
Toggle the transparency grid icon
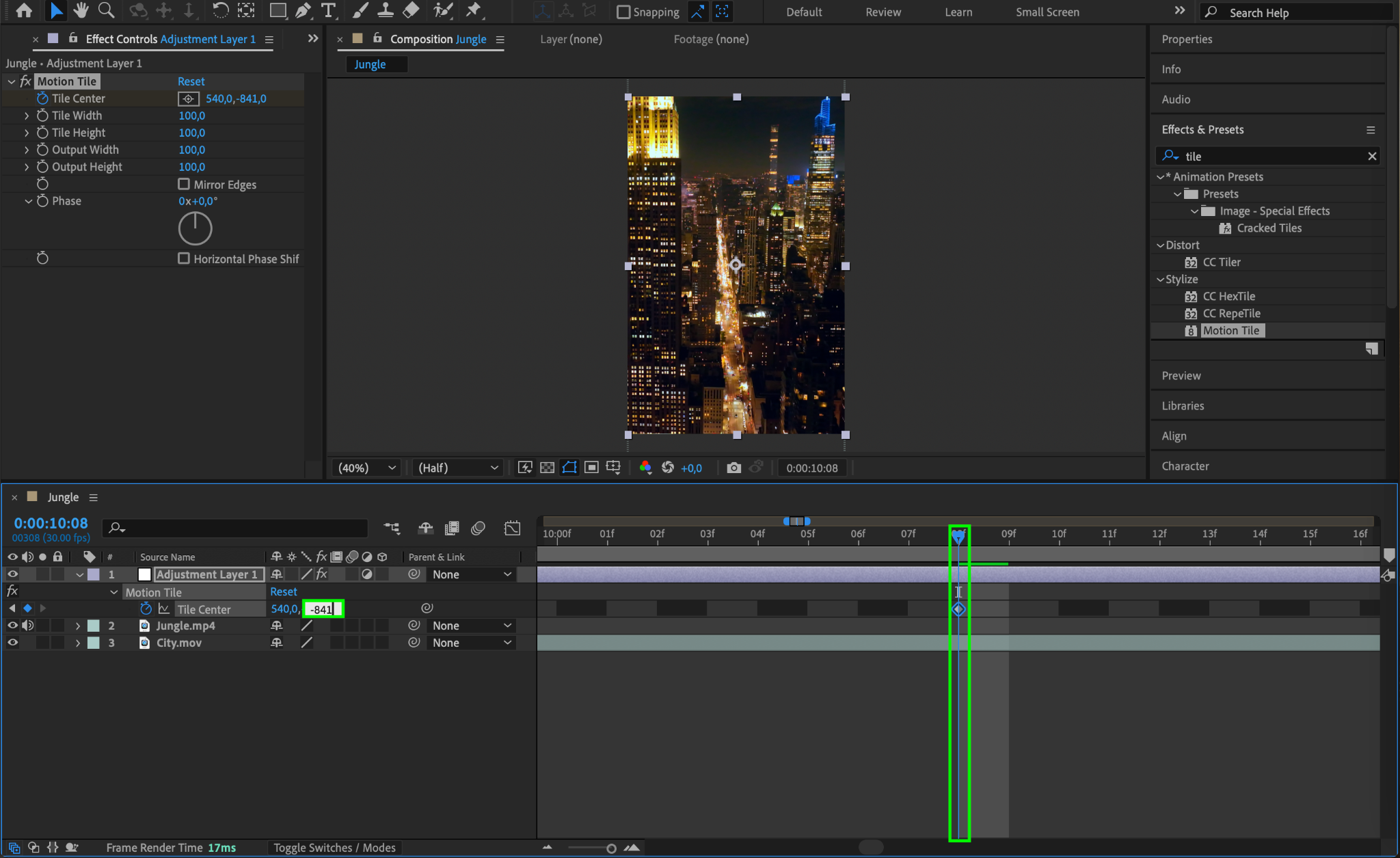click(x=547, y=468)
